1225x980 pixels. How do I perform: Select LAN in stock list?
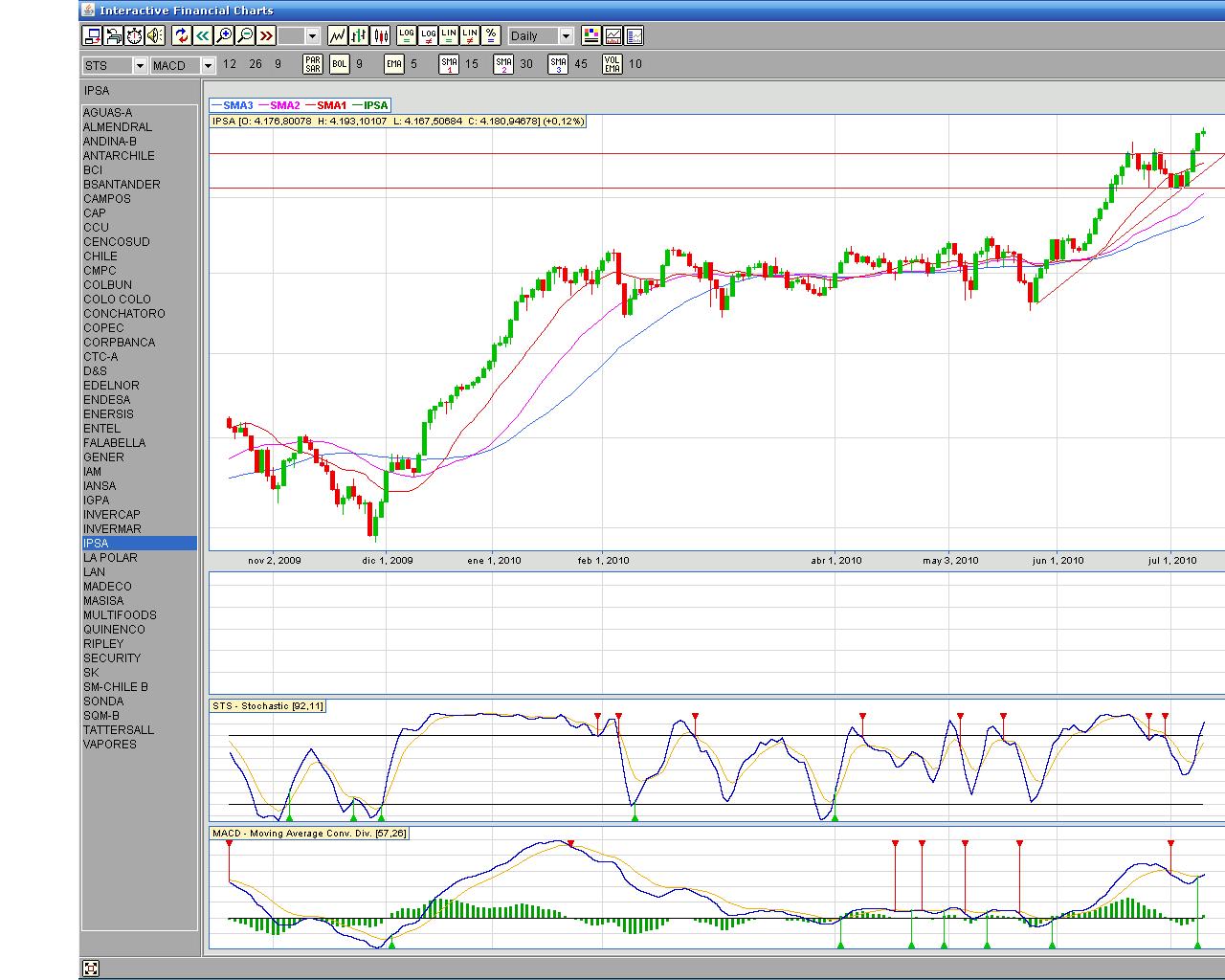tap(140, 571)
